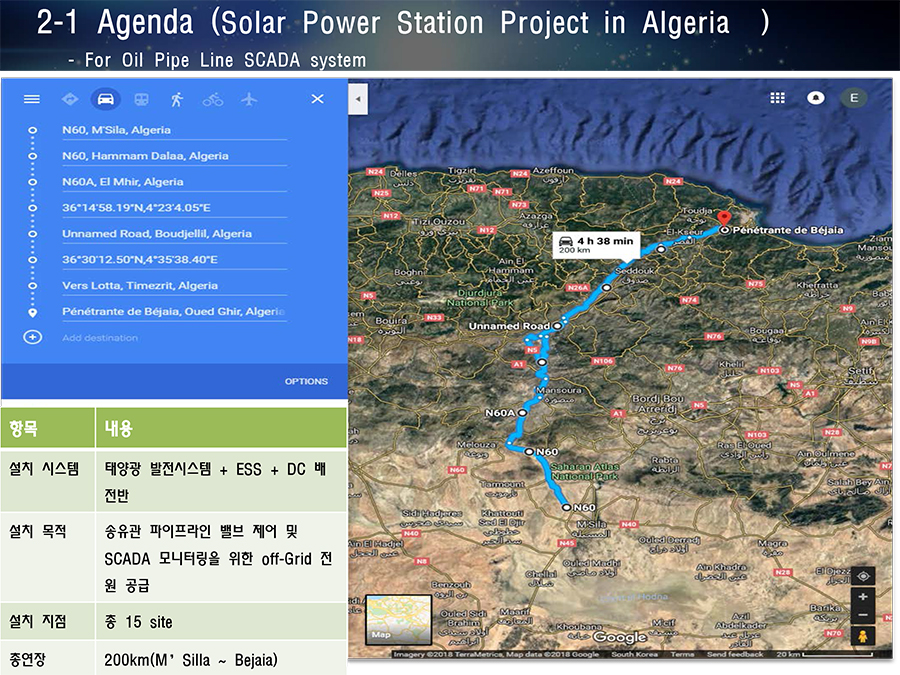
Task: Select best travel mode icon
Action: coord(70,99)
